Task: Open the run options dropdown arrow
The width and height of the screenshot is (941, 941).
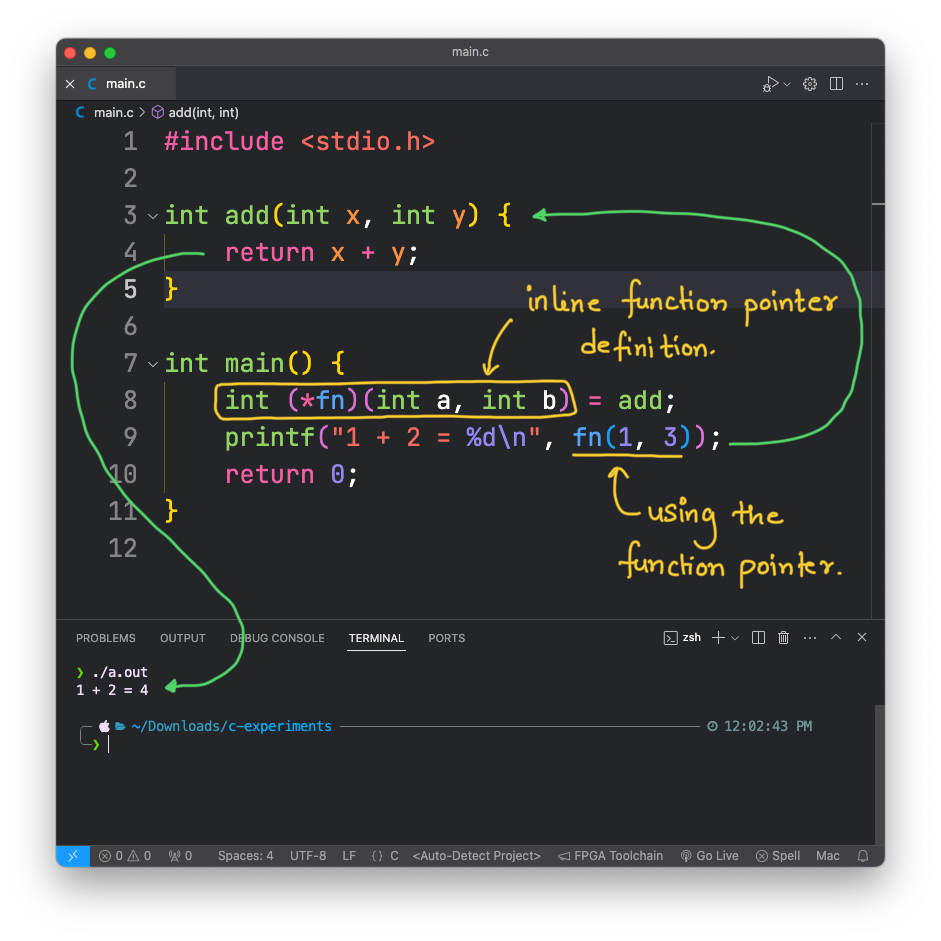Action: point(787,84)
